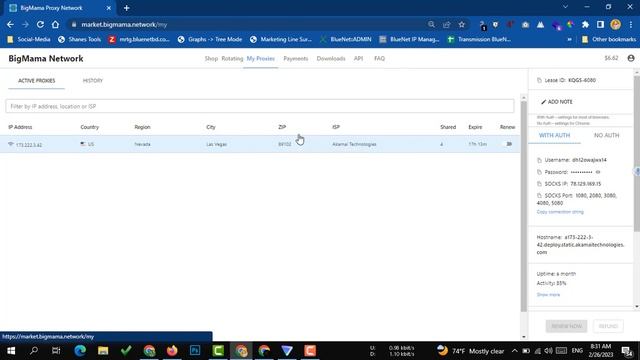Image resolution: width=640 pixels, height=360 pixels.
Task: Open the weather widget in the taskbar
Action: tap(470, 351)
